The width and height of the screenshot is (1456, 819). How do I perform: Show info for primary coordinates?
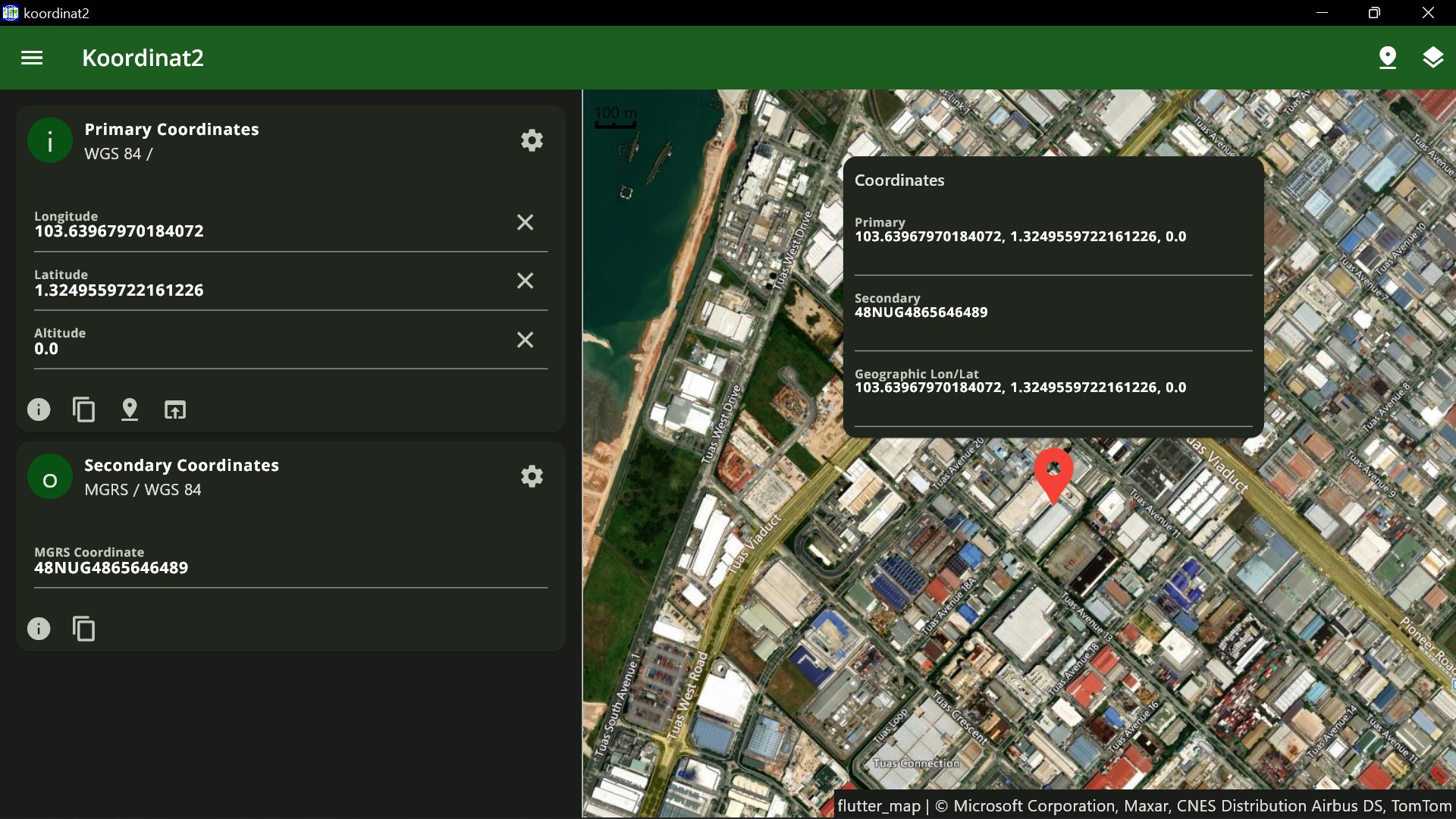click(39, 409)
